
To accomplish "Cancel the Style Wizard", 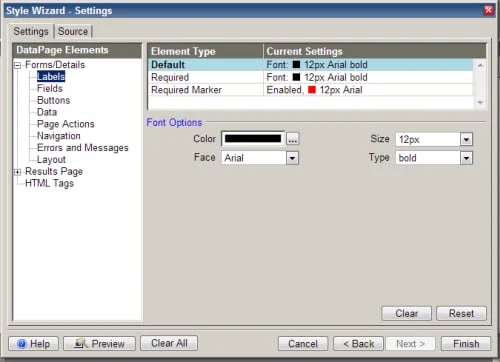I will 303,344.
